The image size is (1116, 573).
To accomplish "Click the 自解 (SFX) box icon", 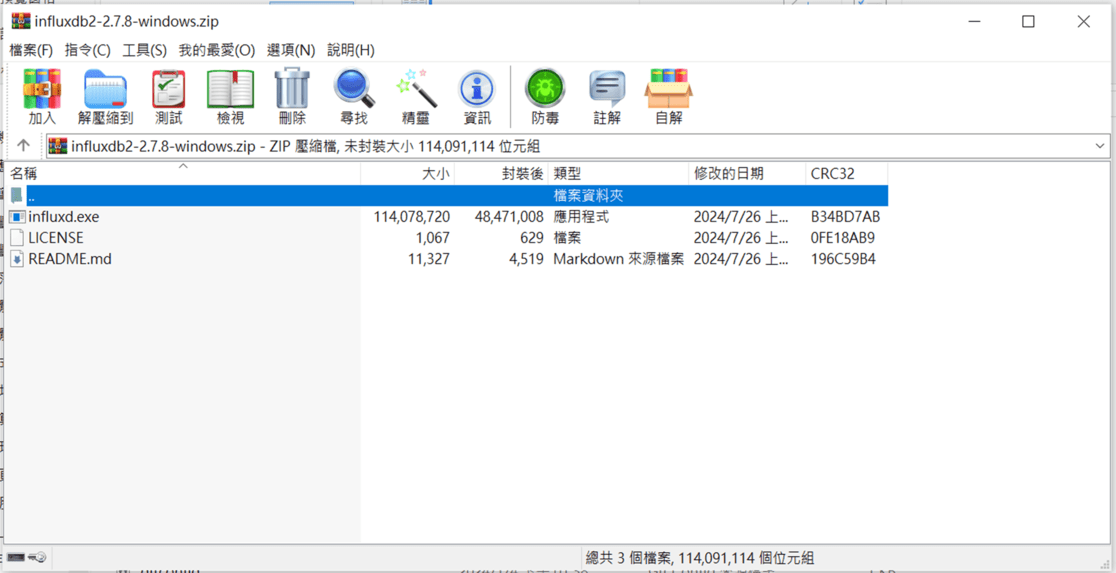I will tap(668, 88).
